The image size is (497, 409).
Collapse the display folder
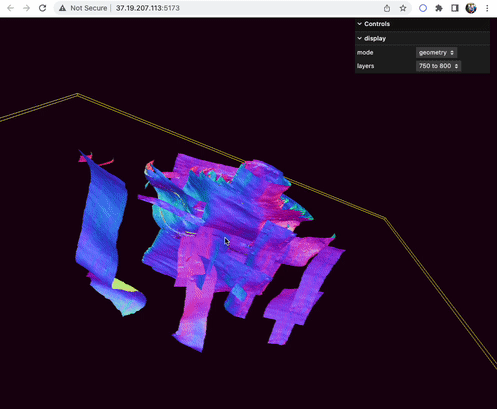click(422, 38)
